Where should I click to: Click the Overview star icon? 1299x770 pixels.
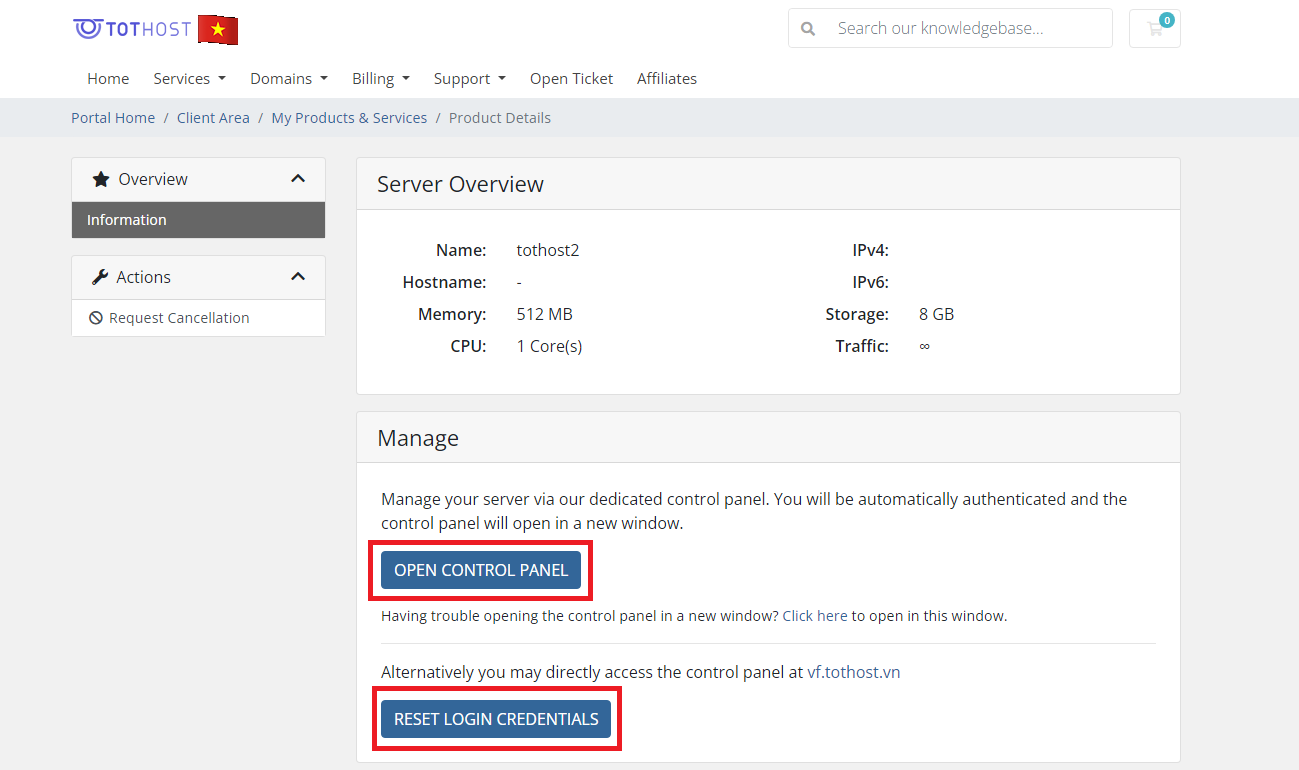(x=100, y=180)
